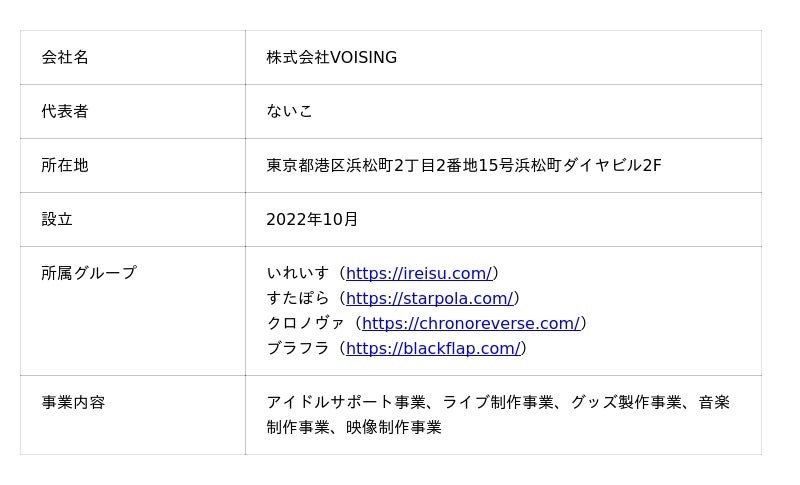
Task: Open the starpola.com link
Action: 430,298
